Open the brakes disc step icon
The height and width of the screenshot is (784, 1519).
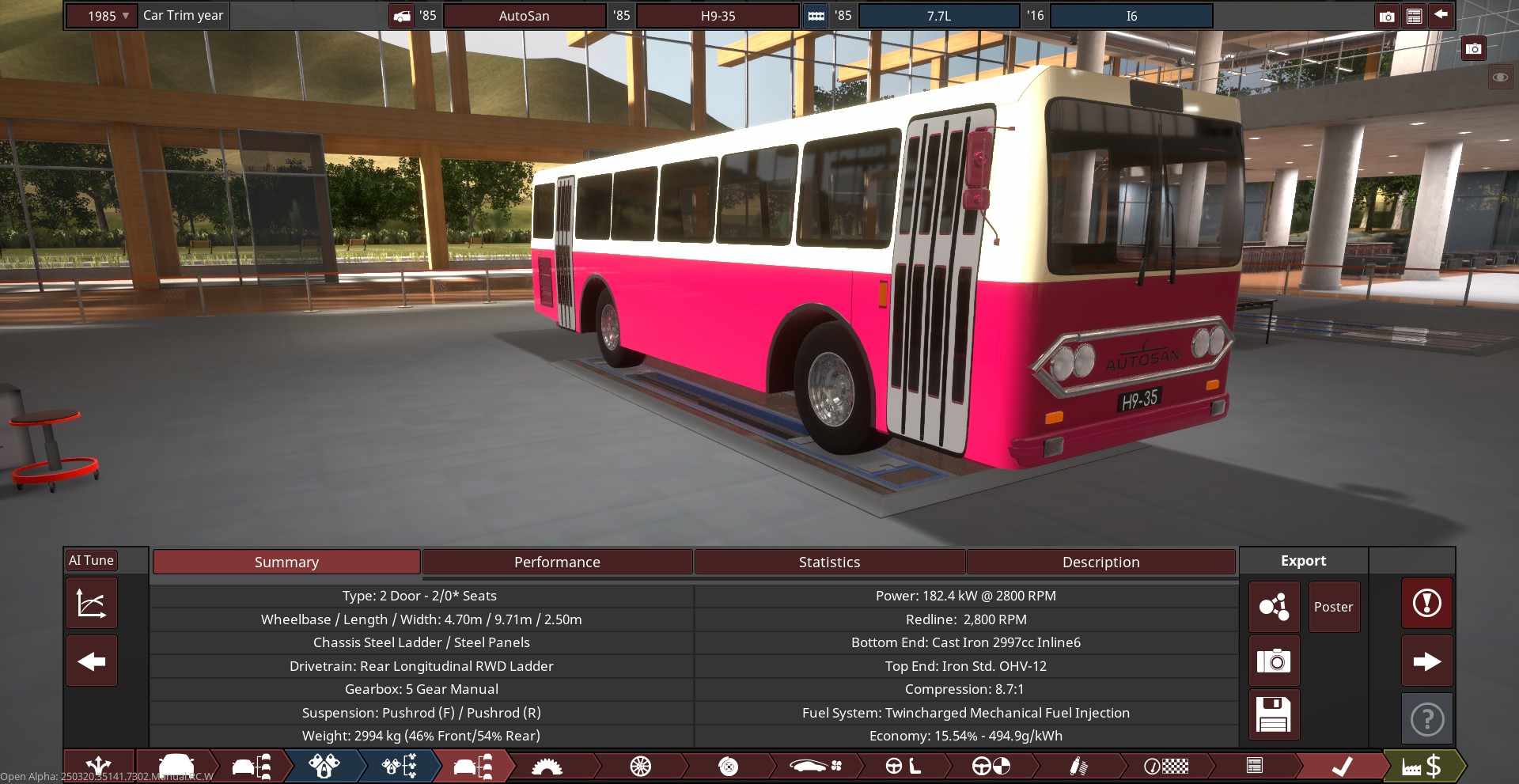[728, 766]
